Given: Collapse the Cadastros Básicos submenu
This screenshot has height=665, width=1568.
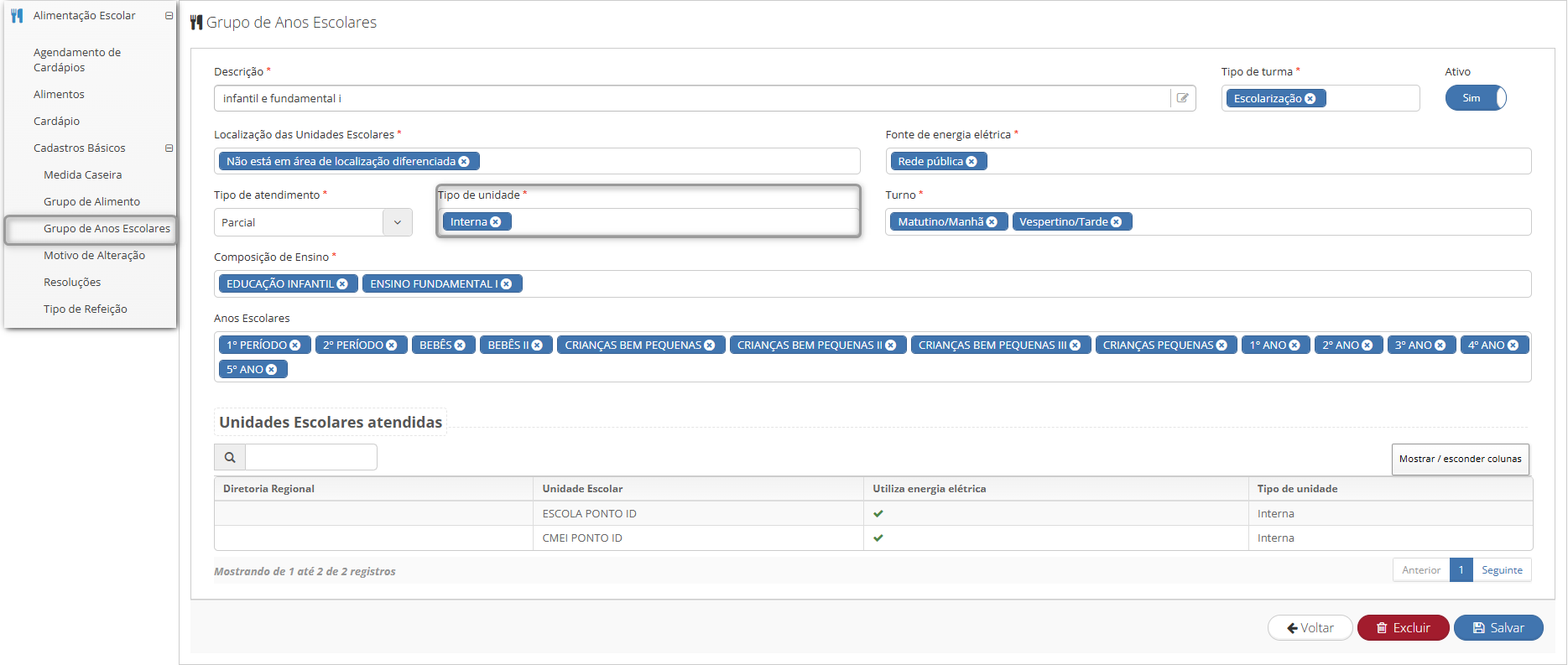Looking at the screenshot, I should pyautogui.click(x=169, y=148).
